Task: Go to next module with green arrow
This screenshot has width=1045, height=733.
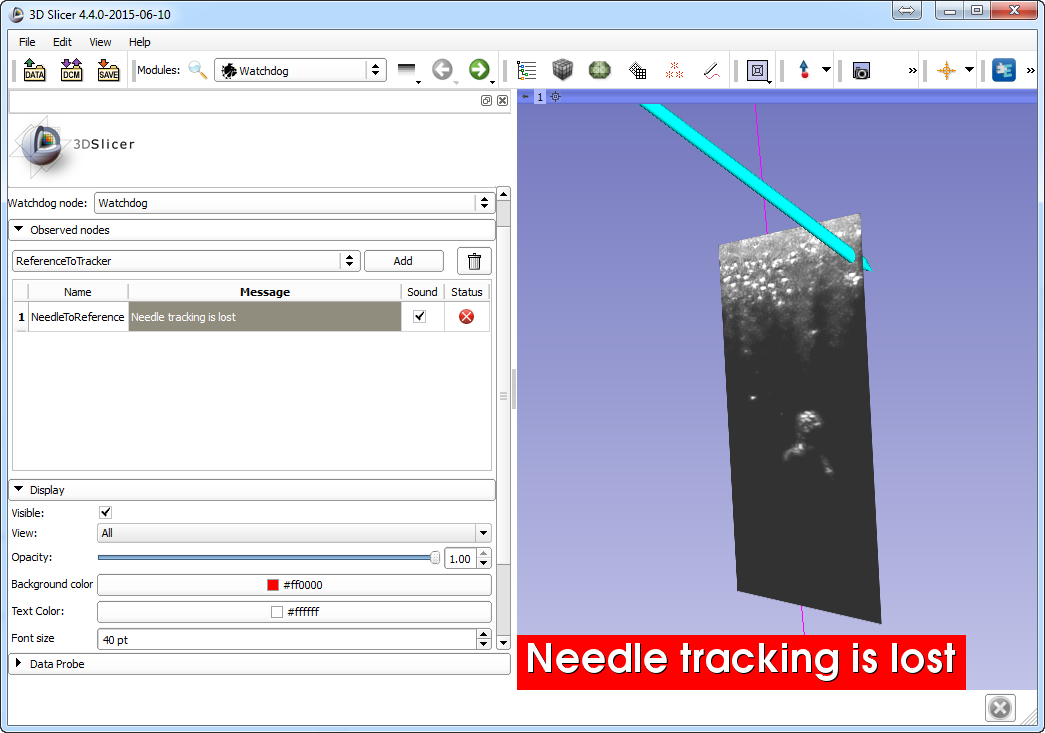Action: pyautogui.click(x=479, y=69)
